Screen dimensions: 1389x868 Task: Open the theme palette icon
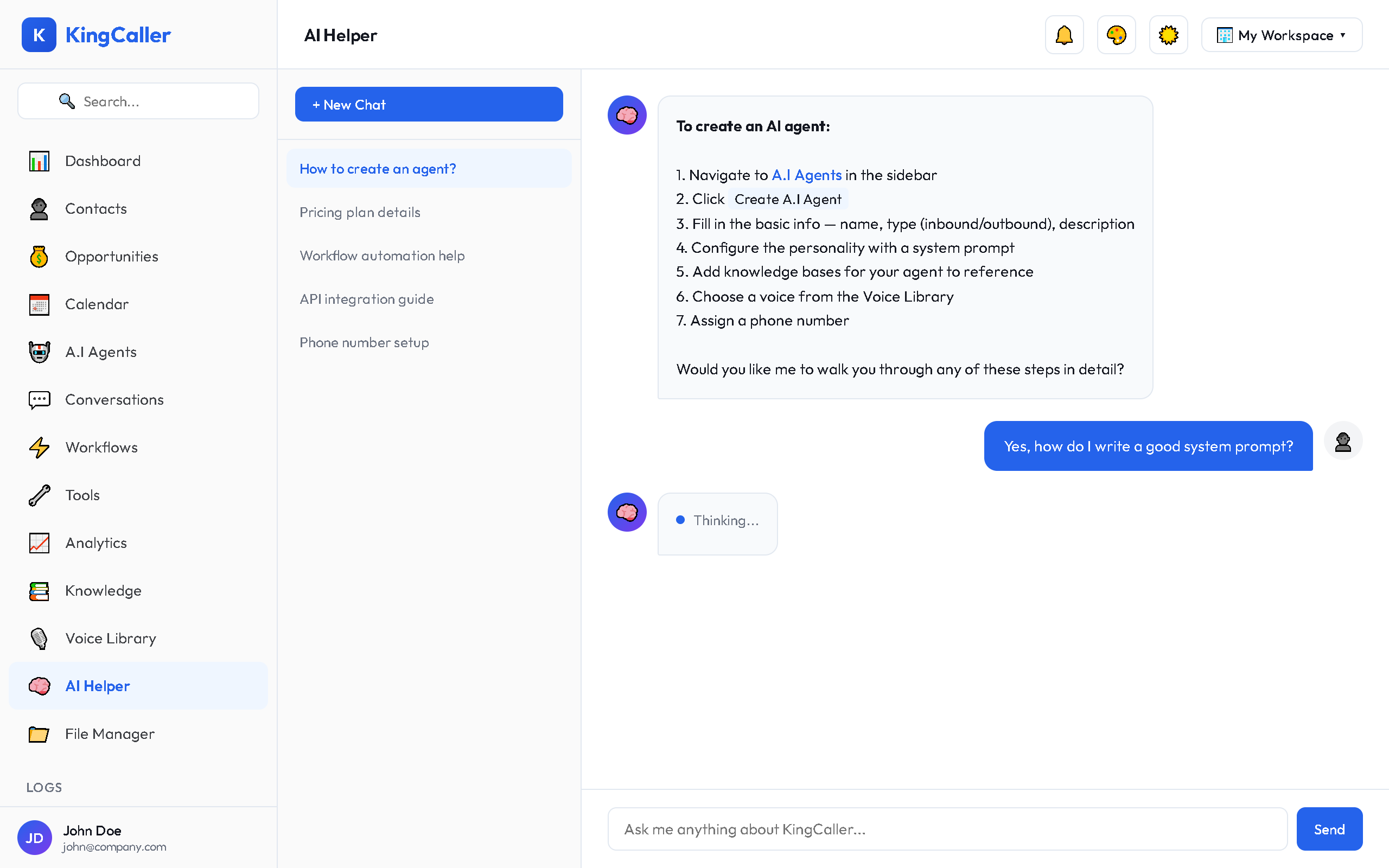coord(1116,34)
